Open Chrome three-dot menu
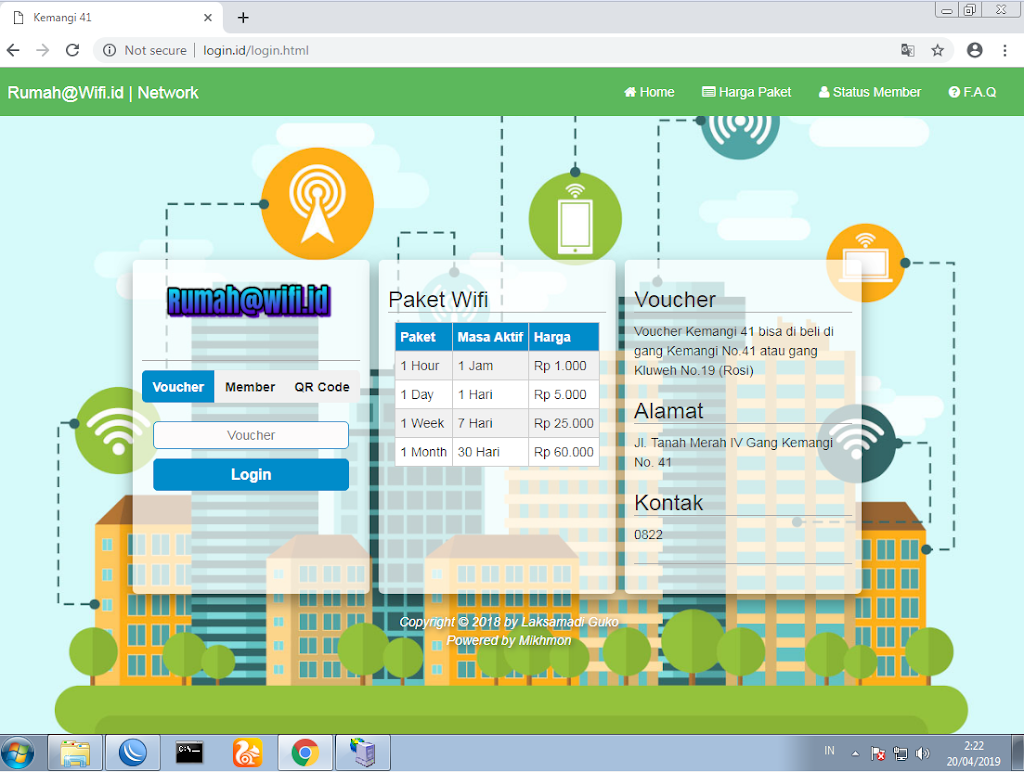This screenshot has width=1024, height=772. click(1005, 50)
